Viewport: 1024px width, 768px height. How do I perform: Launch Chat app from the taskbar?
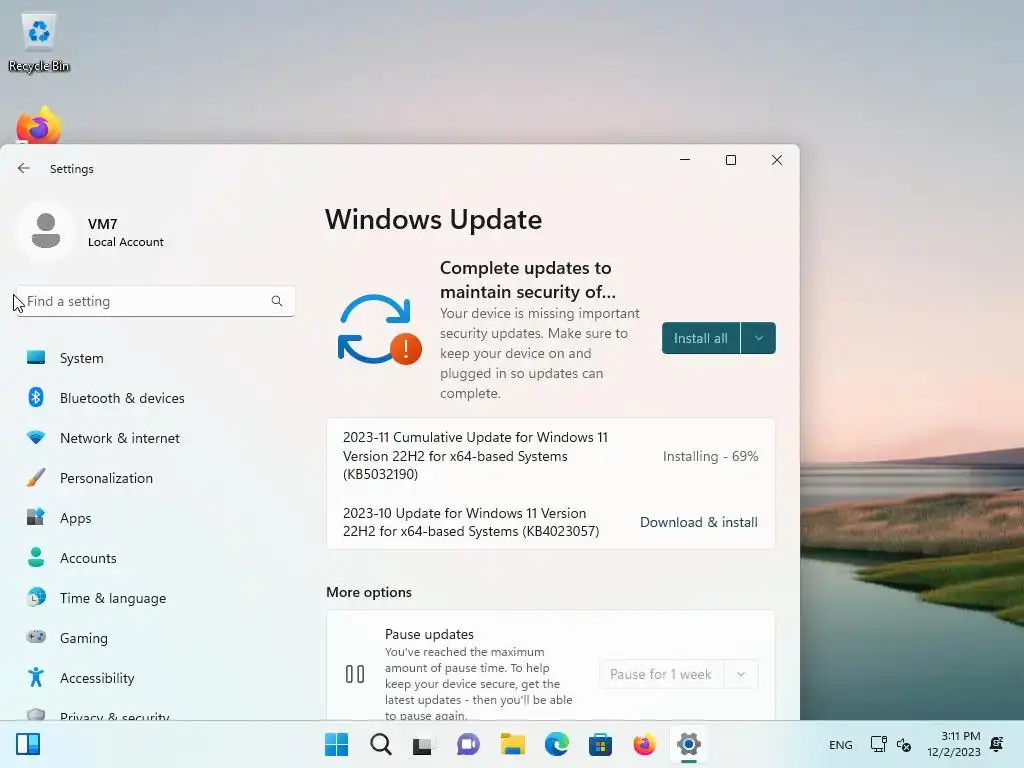pos(468,744)
